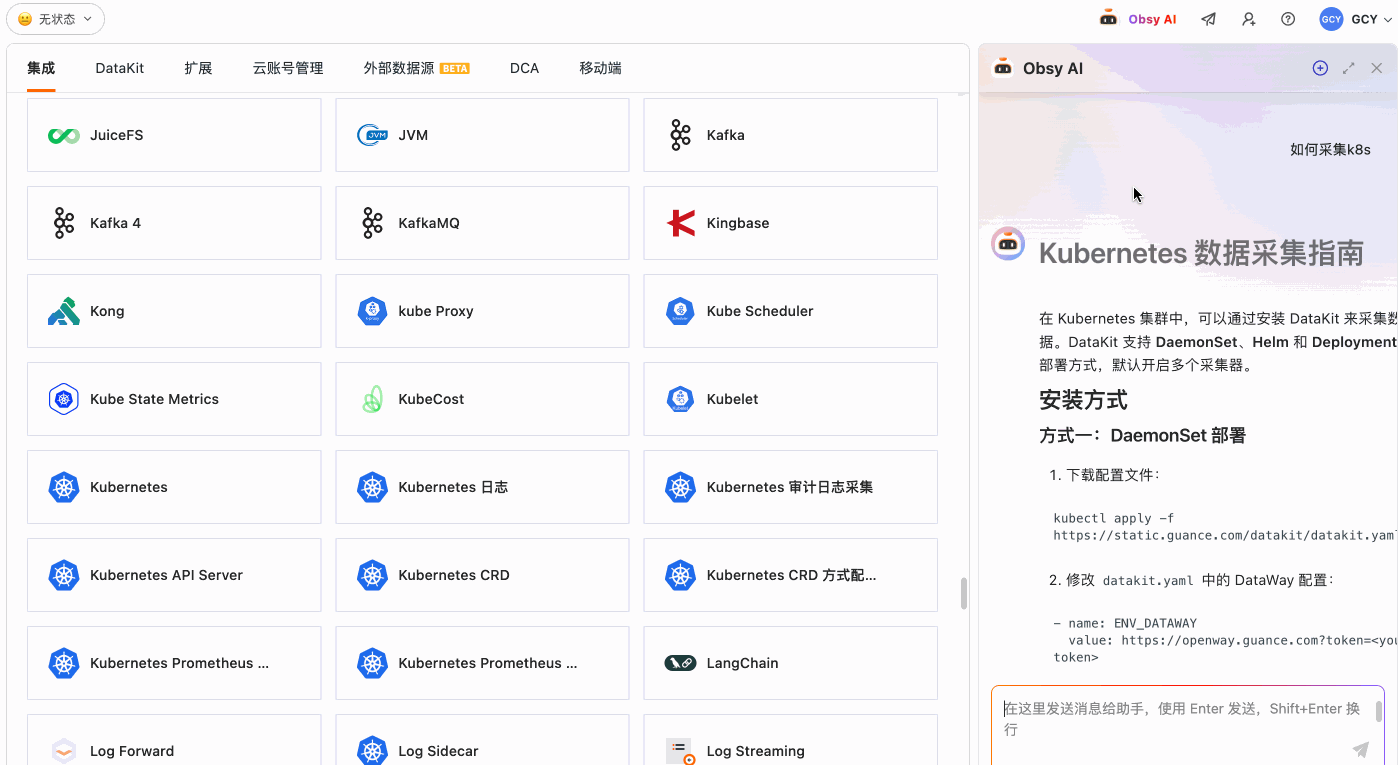Click the Obsy AI header link
This screenshot has width=1398, height=765.
1152,19
